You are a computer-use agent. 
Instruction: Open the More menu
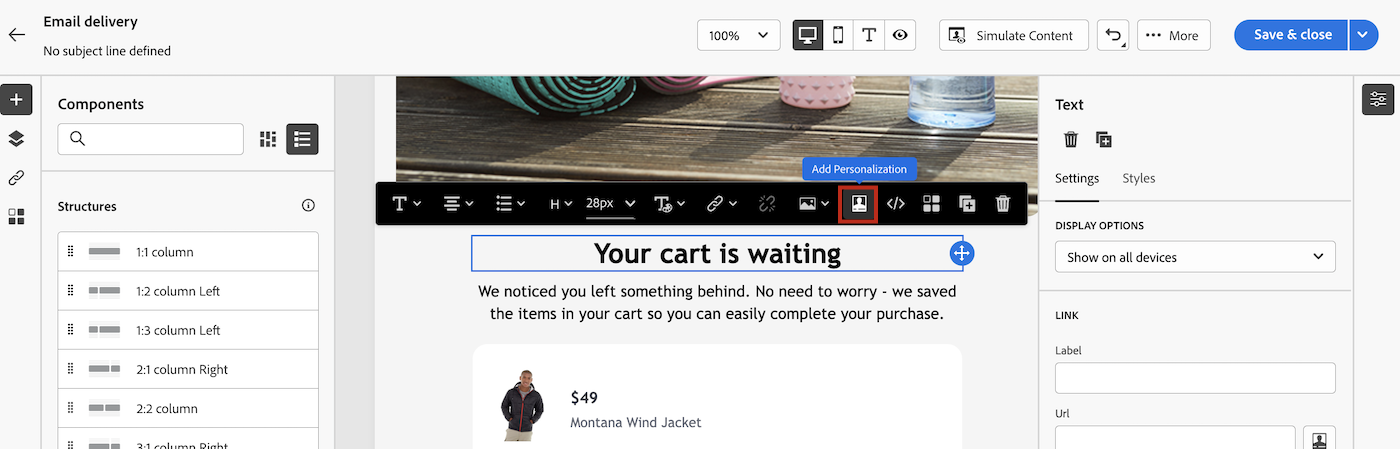tap(1174, 35)
